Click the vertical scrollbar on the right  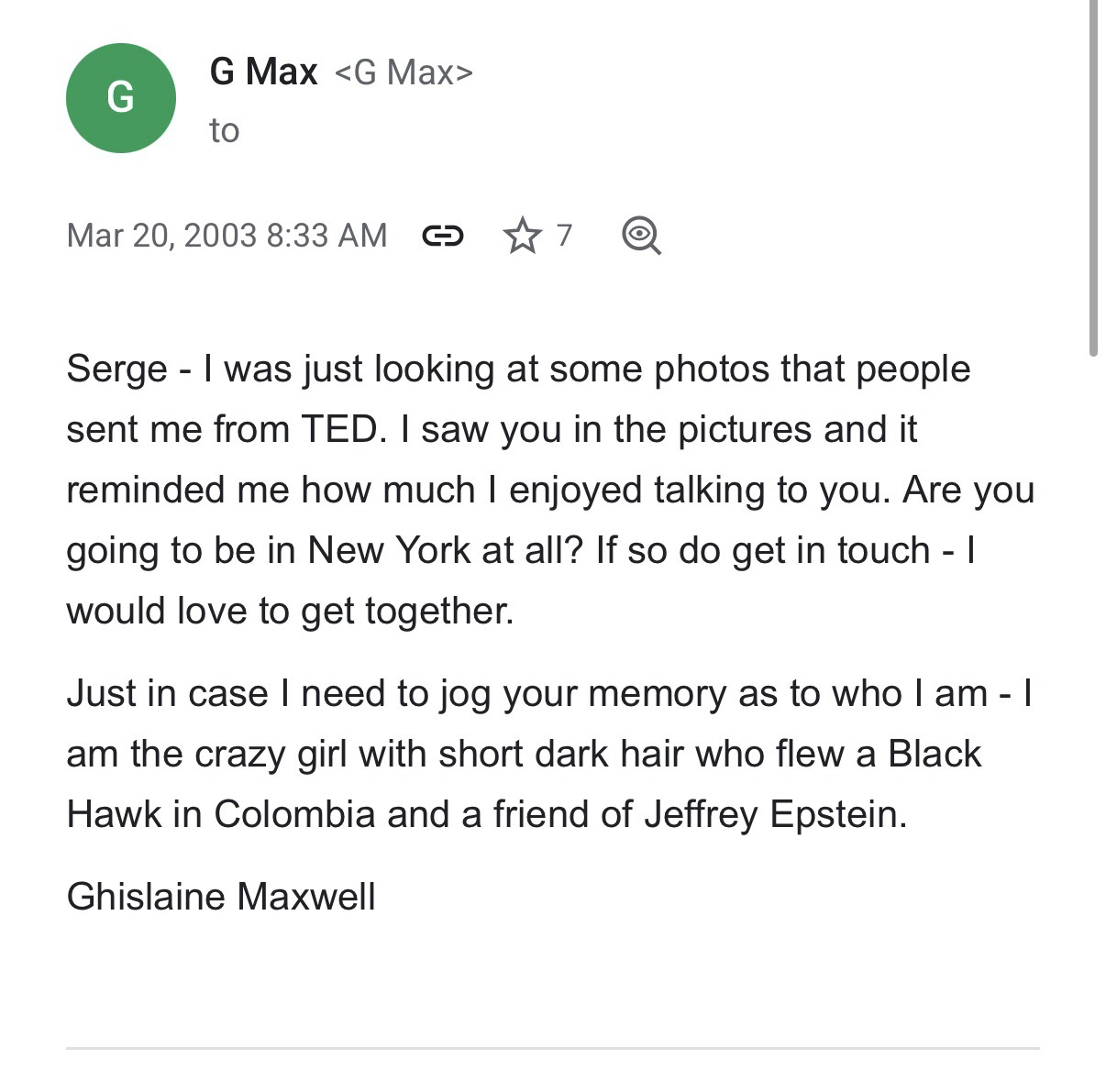[1093, 183]
